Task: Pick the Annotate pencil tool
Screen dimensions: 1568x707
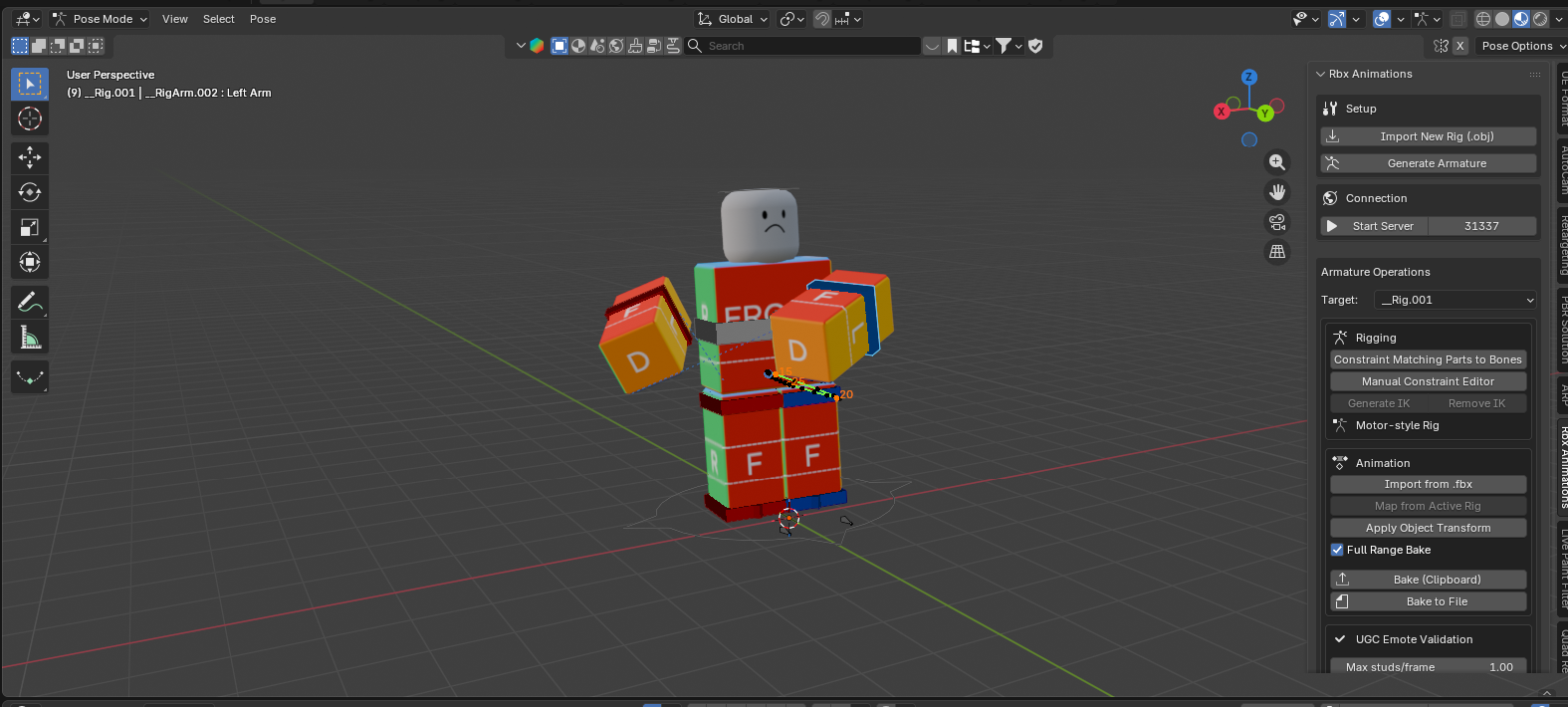Action: (30, 302)
